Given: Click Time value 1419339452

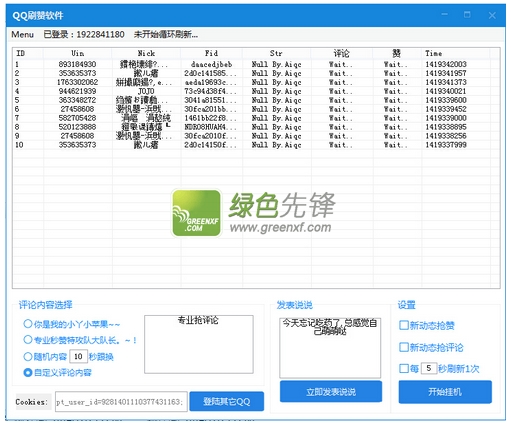Looking at the screenshot, I should click(446, 109).
